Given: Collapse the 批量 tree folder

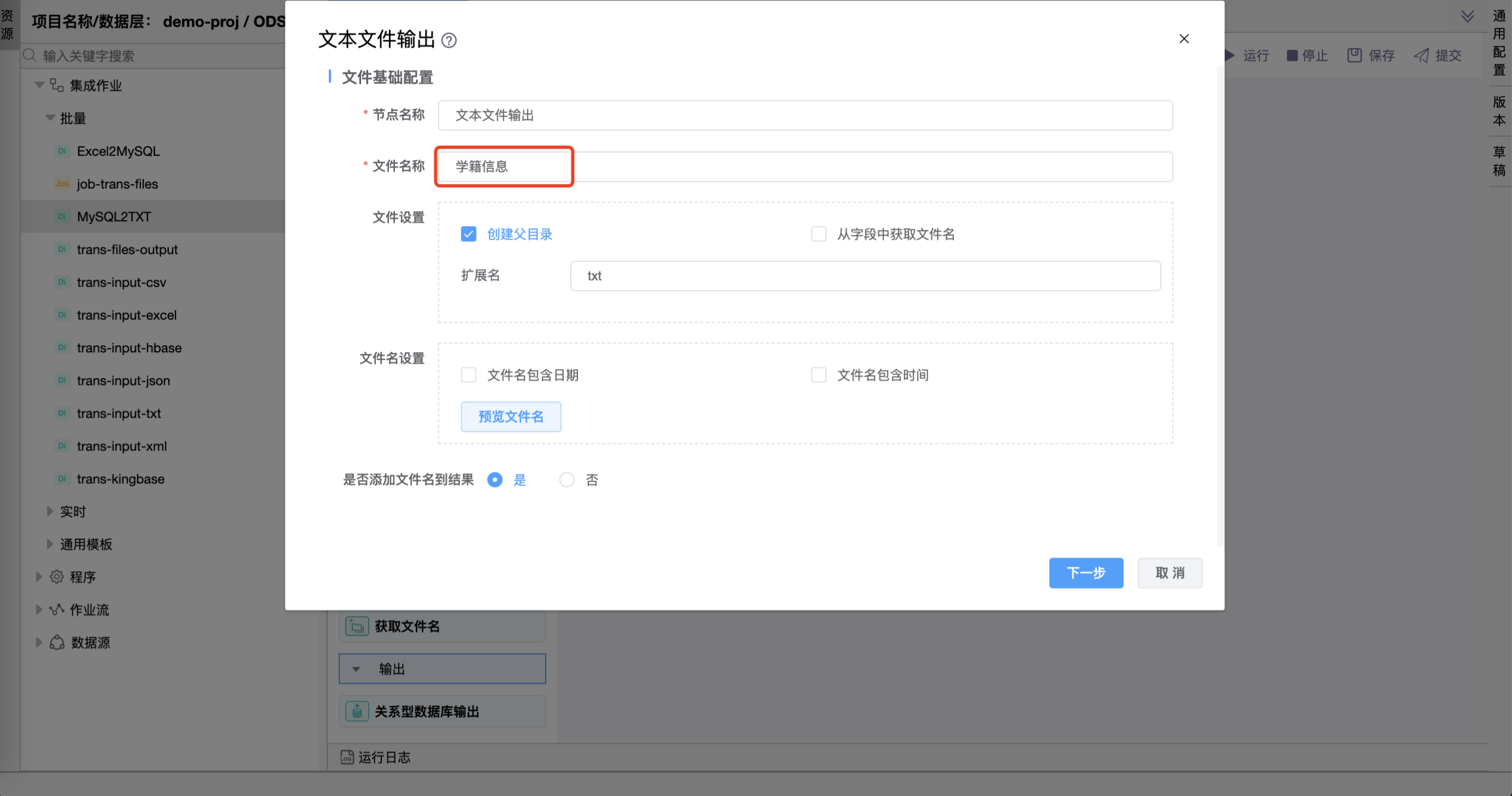Looking at the screenshot, I should pos(50,118).
